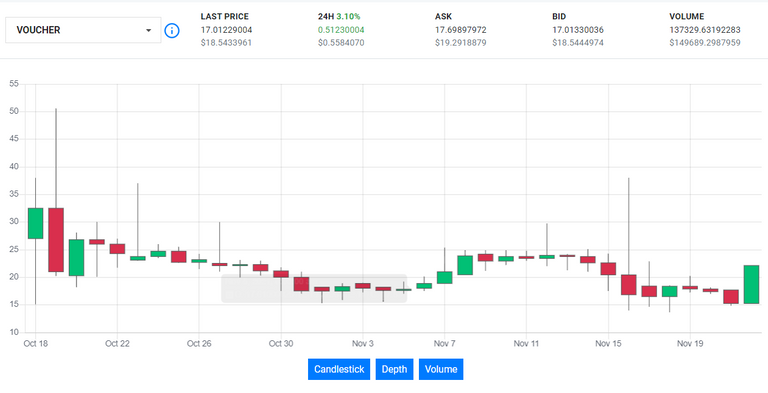Select the tall red candle with 50 high wick
The height and width of the screenshot is (393, 768).
[56, 240]
